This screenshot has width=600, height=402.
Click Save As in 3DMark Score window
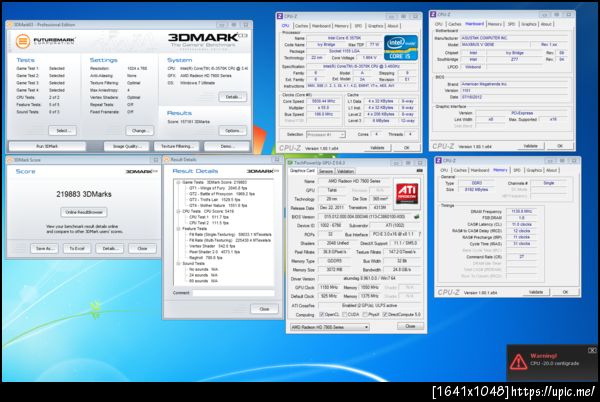(44, 249)
